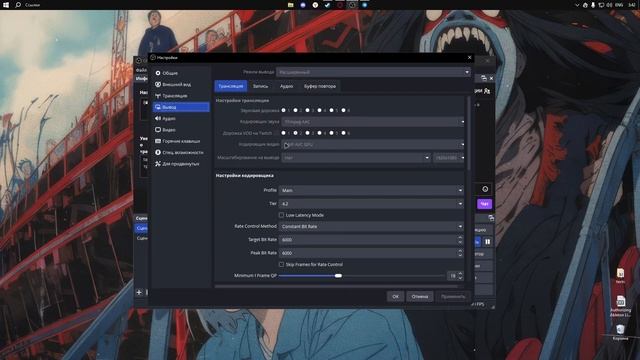Select audio track 6 for streaming

pos(343,110)
